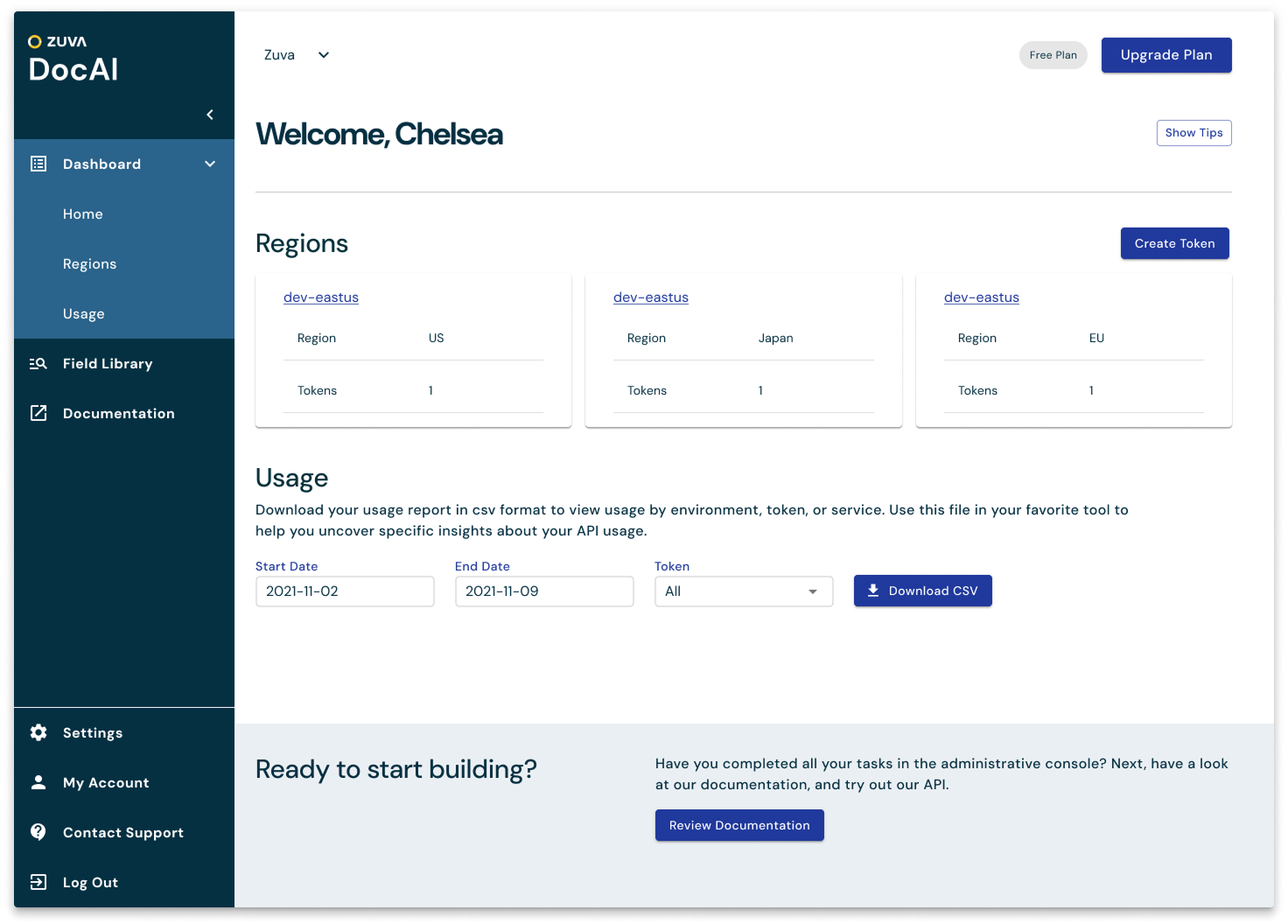Click the Dashboard list icon in sidebar

(38, 164)
